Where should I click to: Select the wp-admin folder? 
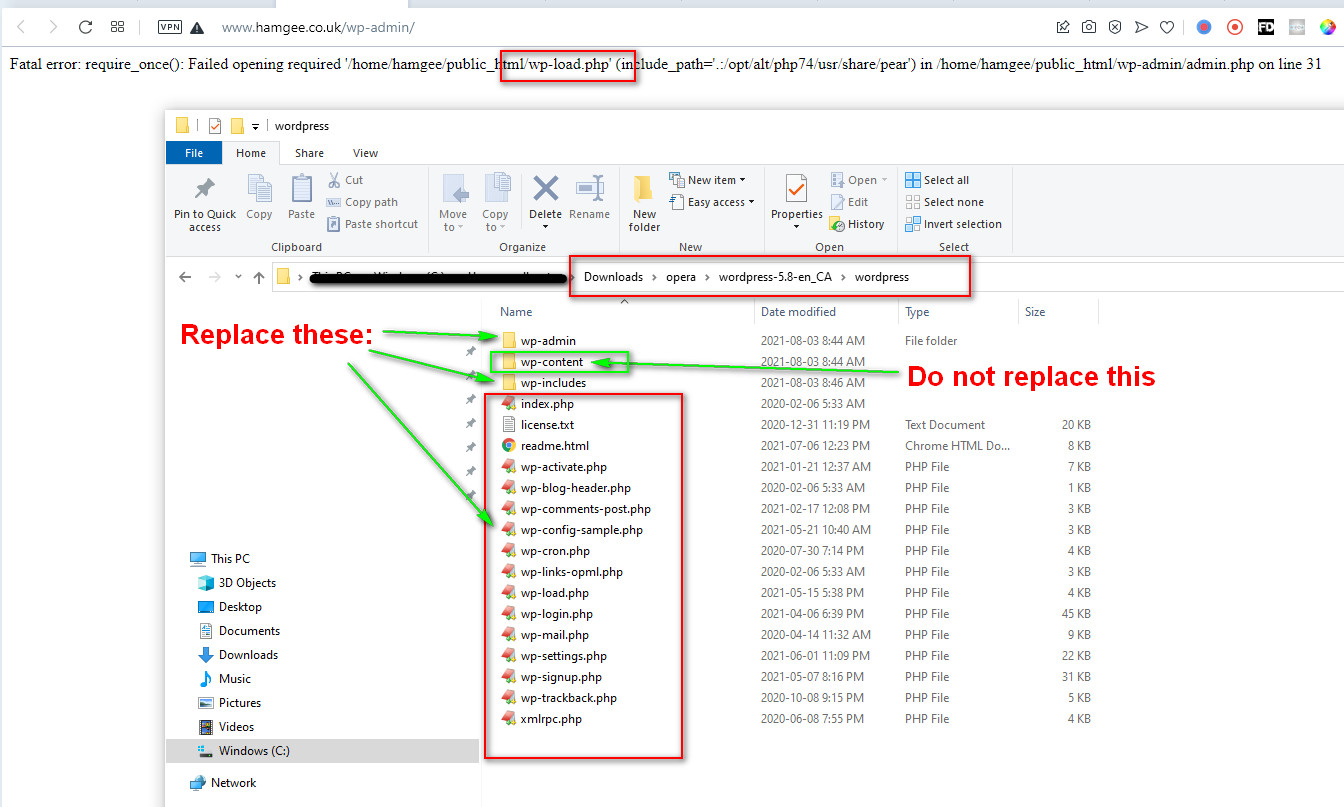click(x=548, y=341)
